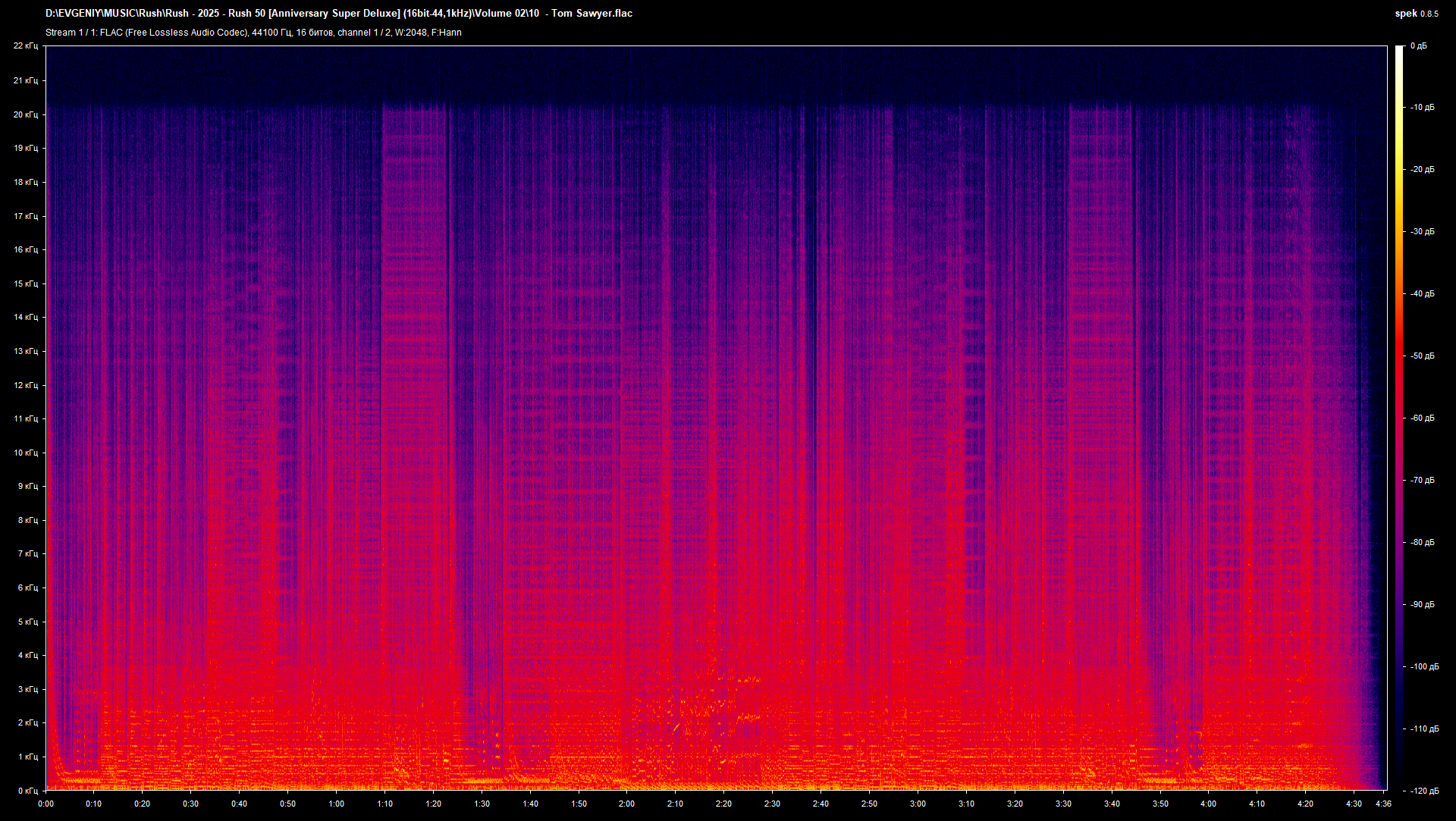Click the 0 kHz frequency axis label
1456x821 pixels.
27,791
